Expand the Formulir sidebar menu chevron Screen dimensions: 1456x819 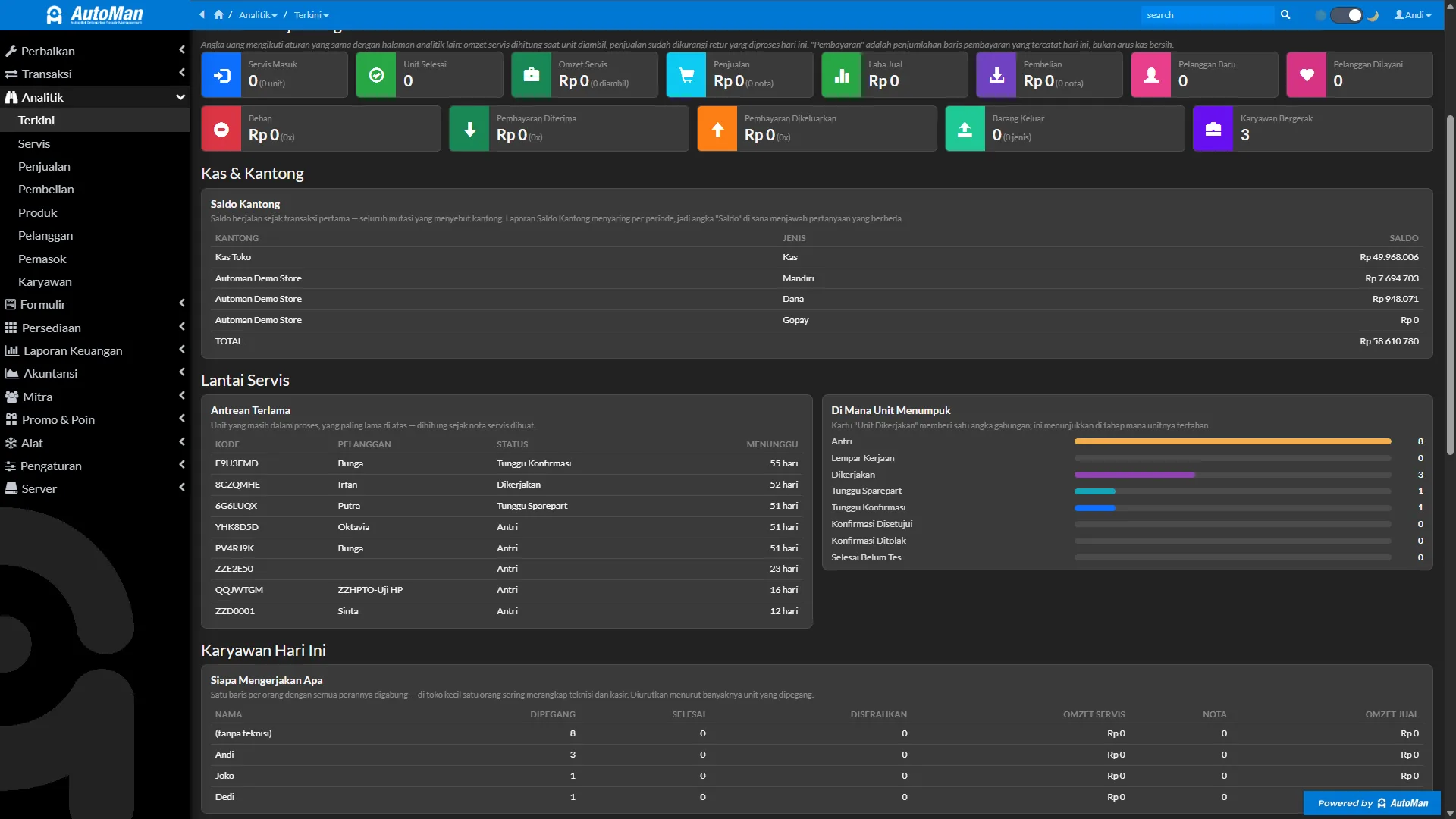coord(182,303)
